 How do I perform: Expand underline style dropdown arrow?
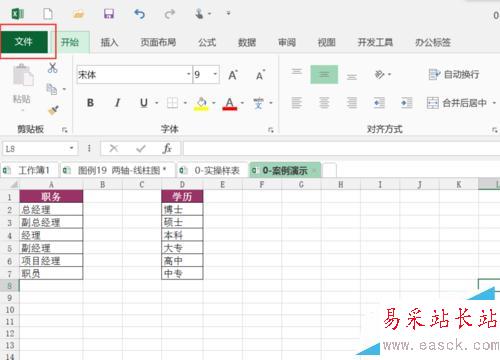157,103
